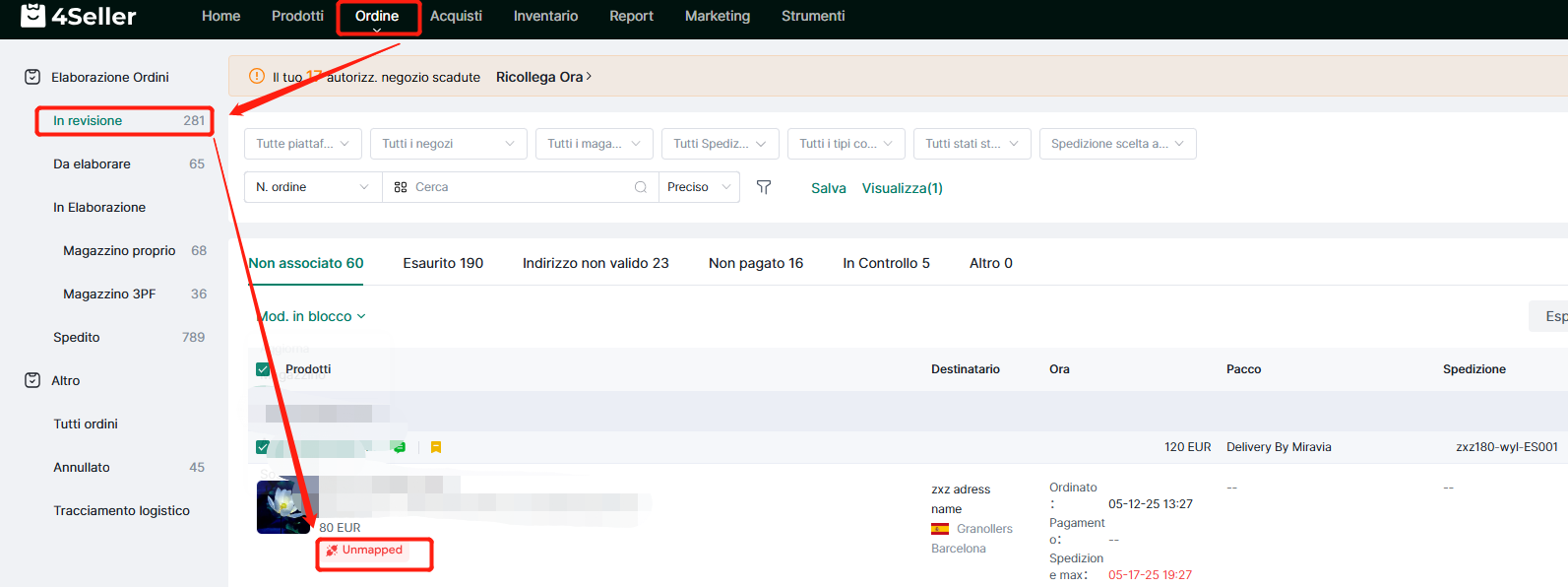
Task: Click into the Cerca search field
Action: coord(519,187)
